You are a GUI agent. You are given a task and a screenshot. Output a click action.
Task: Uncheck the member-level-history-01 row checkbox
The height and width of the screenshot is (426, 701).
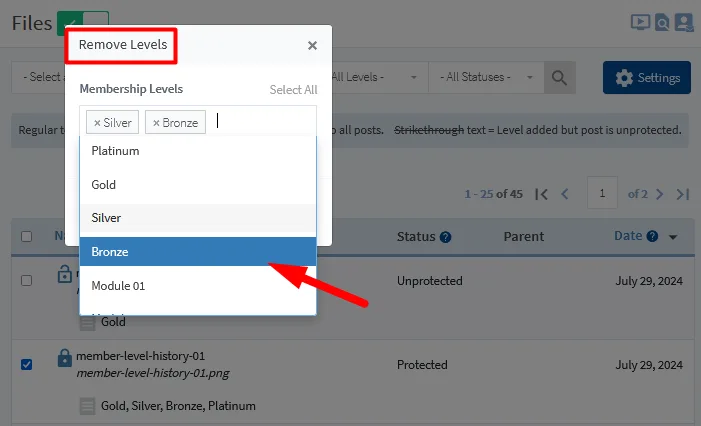[x=26, y=364]
